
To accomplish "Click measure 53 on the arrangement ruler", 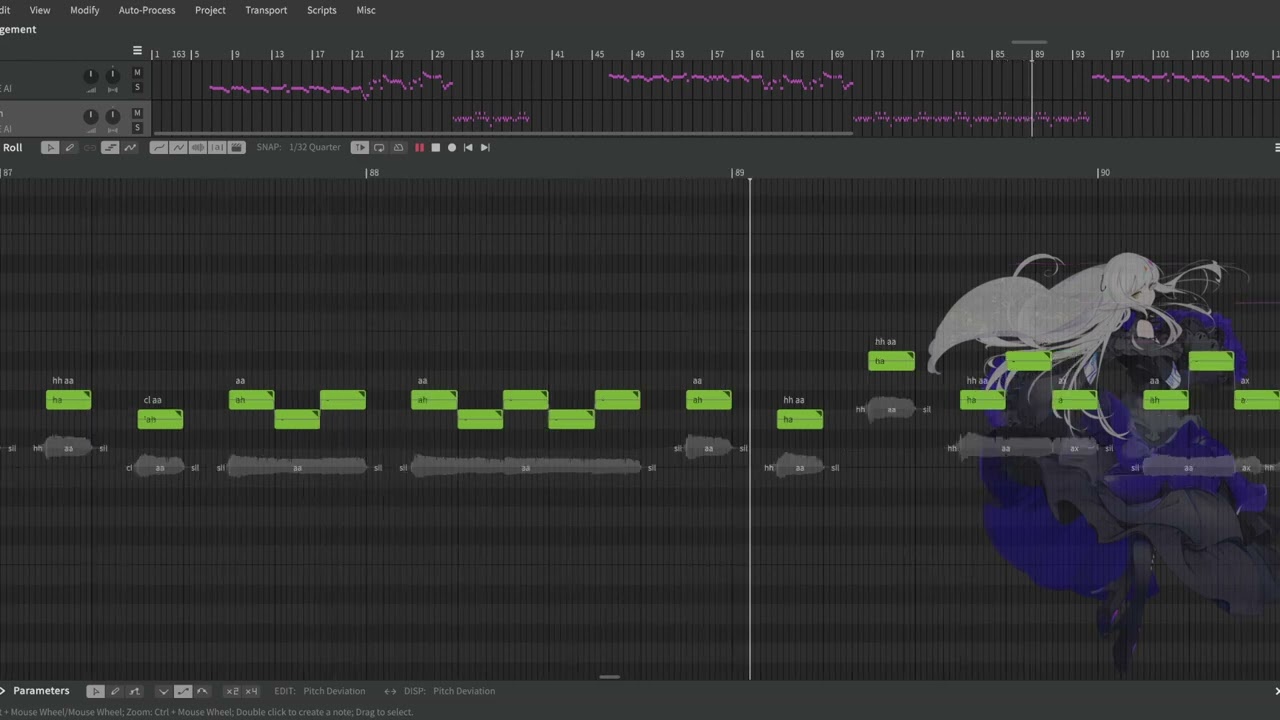I will pyautogui.click(x=679, y=54).
